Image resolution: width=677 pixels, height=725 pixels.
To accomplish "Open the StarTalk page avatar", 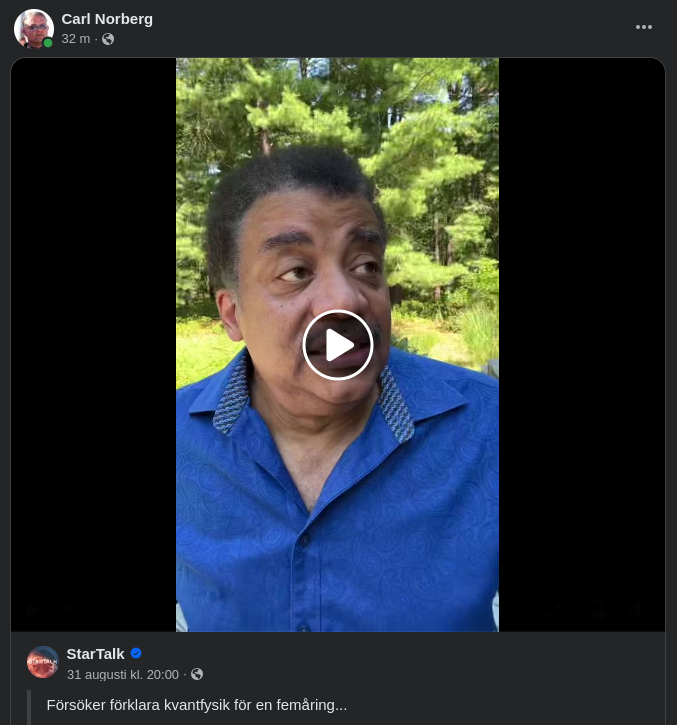I will (x=43, y=662).
